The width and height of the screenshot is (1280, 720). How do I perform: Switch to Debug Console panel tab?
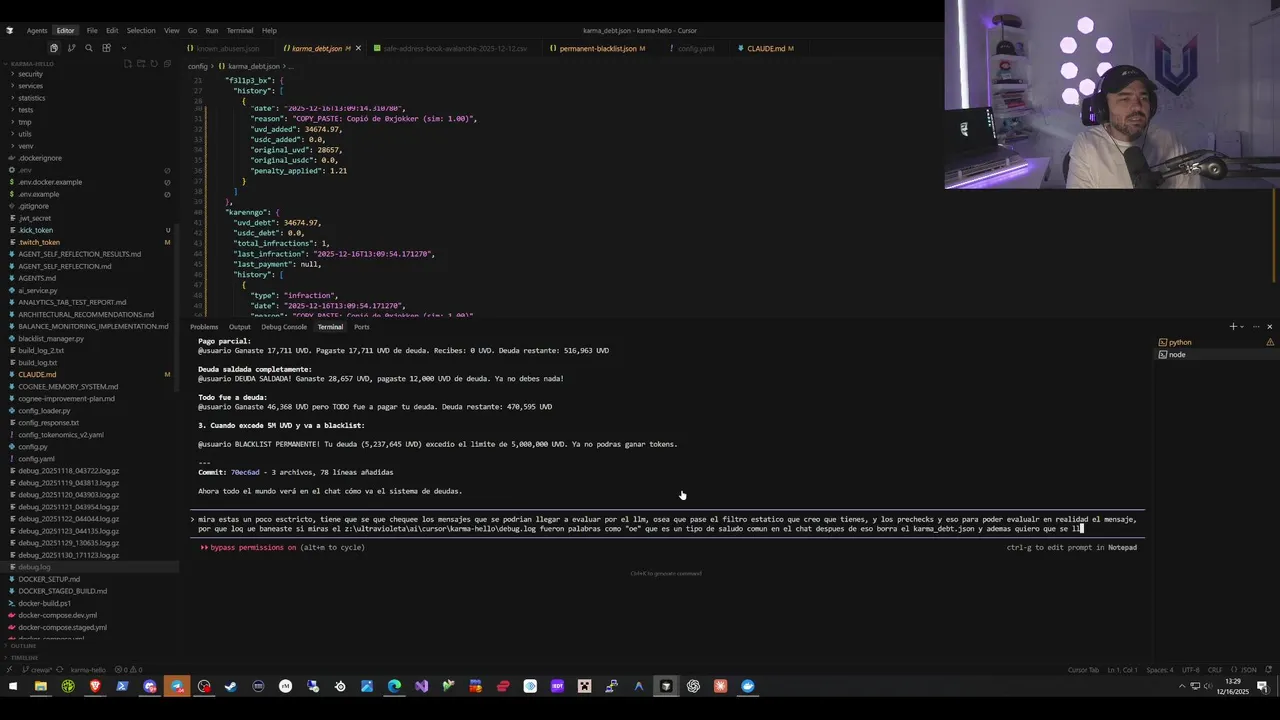[x=284, y=327]
